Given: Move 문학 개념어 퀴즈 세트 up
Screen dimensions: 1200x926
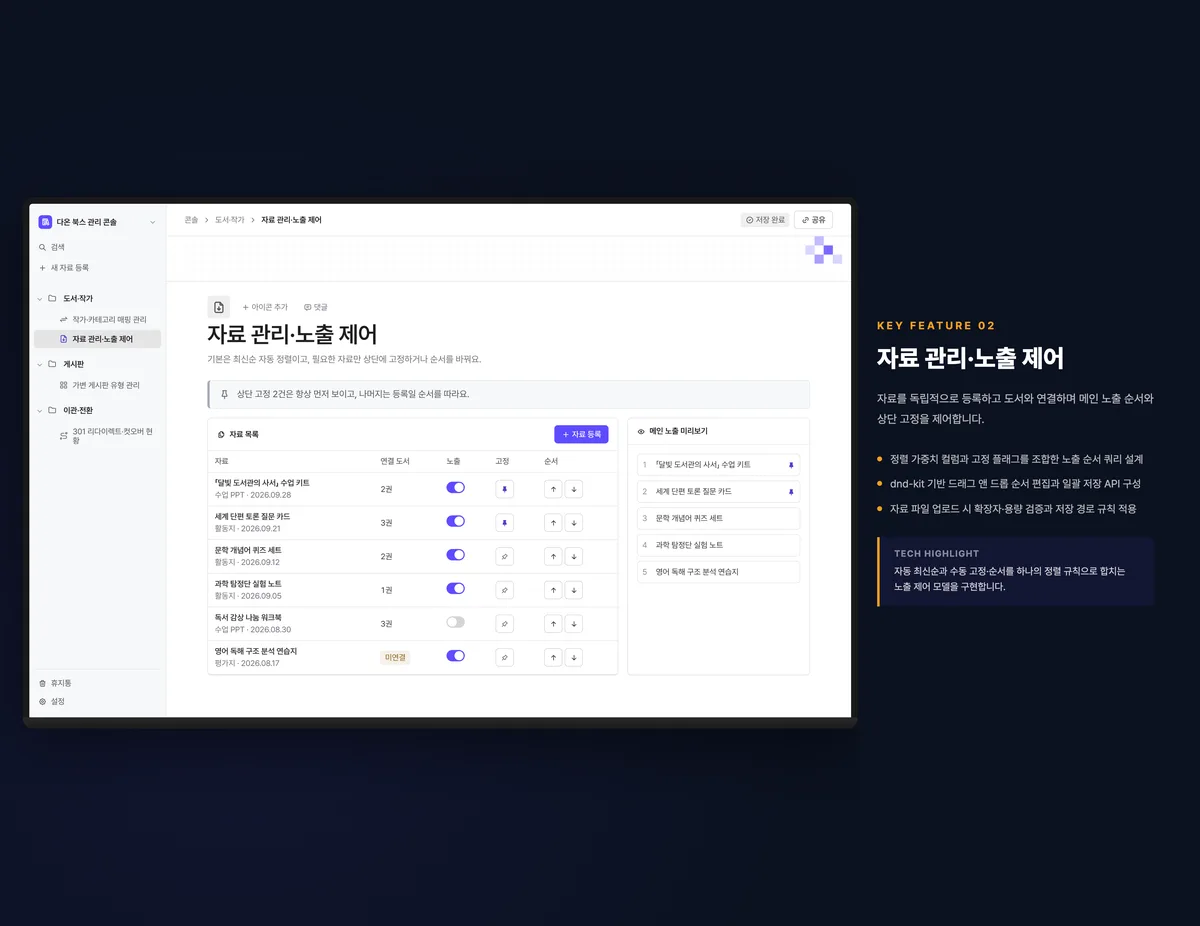Looking at the screenshot, I should [553, 556].
